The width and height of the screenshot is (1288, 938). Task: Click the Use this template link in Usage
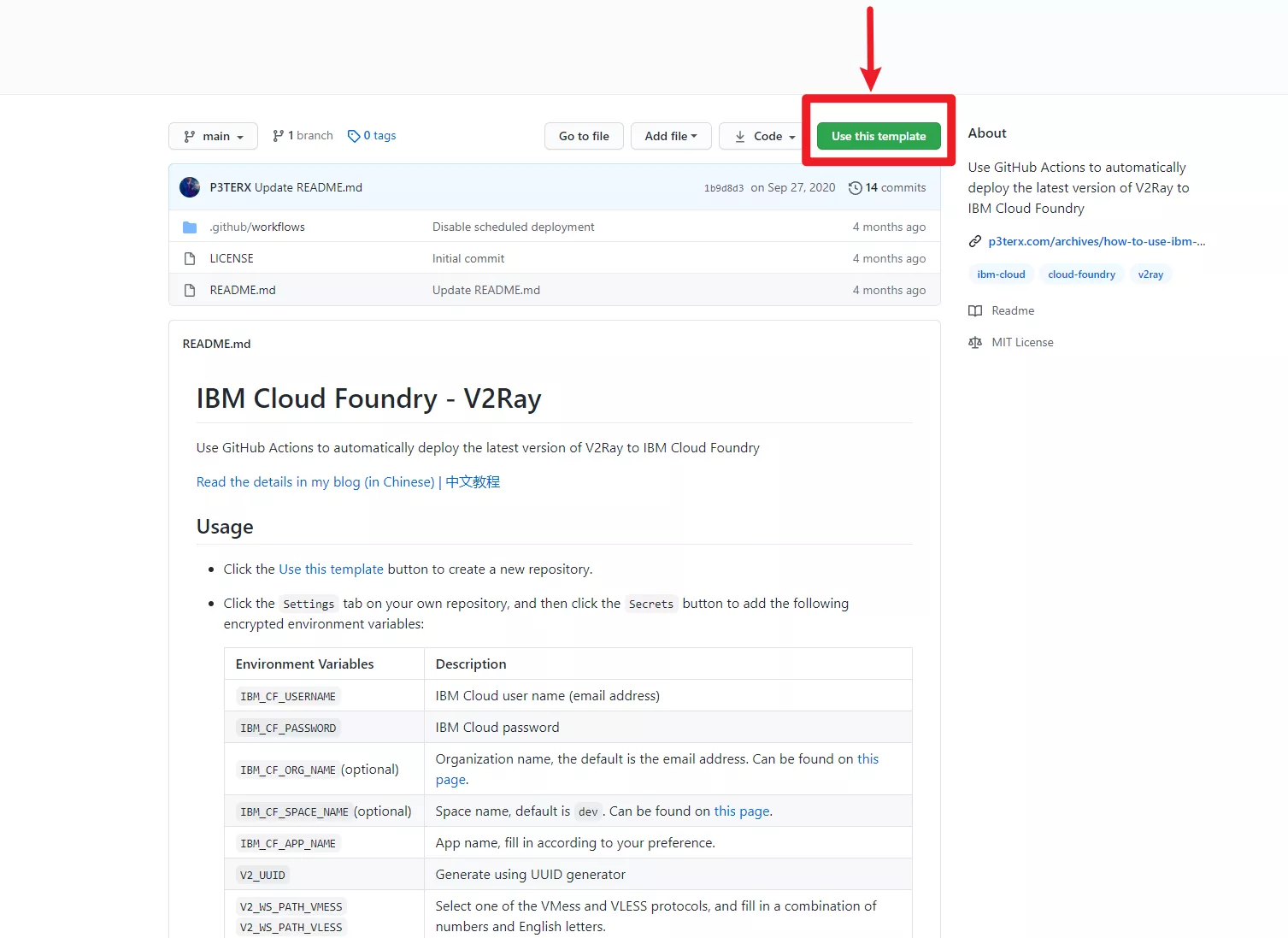point(331,569)
